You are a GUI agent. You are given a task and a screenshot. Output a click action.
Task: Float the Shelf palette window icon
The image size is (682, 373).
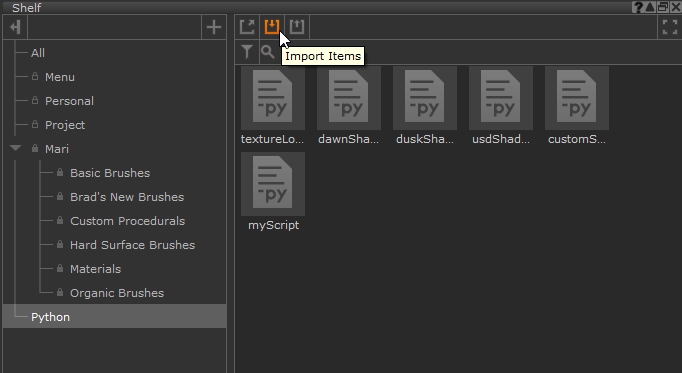[662, 7]
